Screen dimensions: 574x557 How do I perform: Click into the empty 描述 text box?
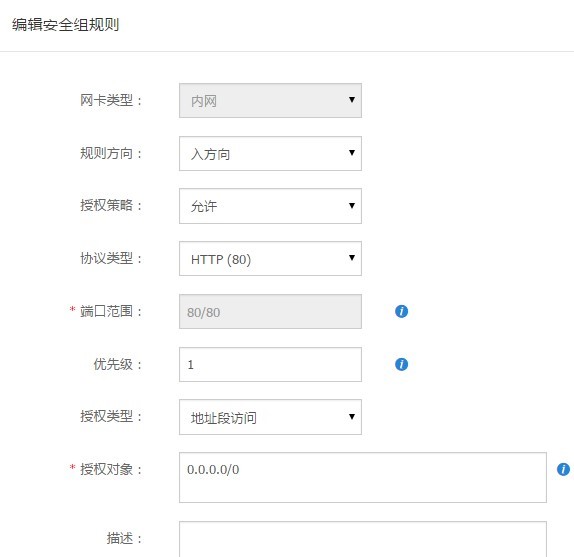pos(363,539)
